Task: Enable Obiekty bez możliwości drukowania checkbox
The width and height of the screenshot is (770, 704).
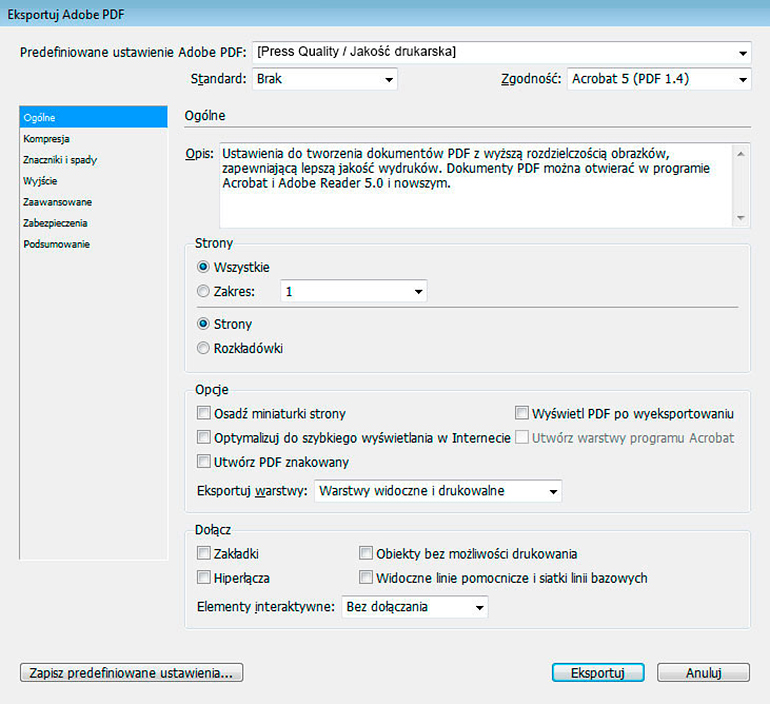Action: pyautogui.click(x=365, y=553)
